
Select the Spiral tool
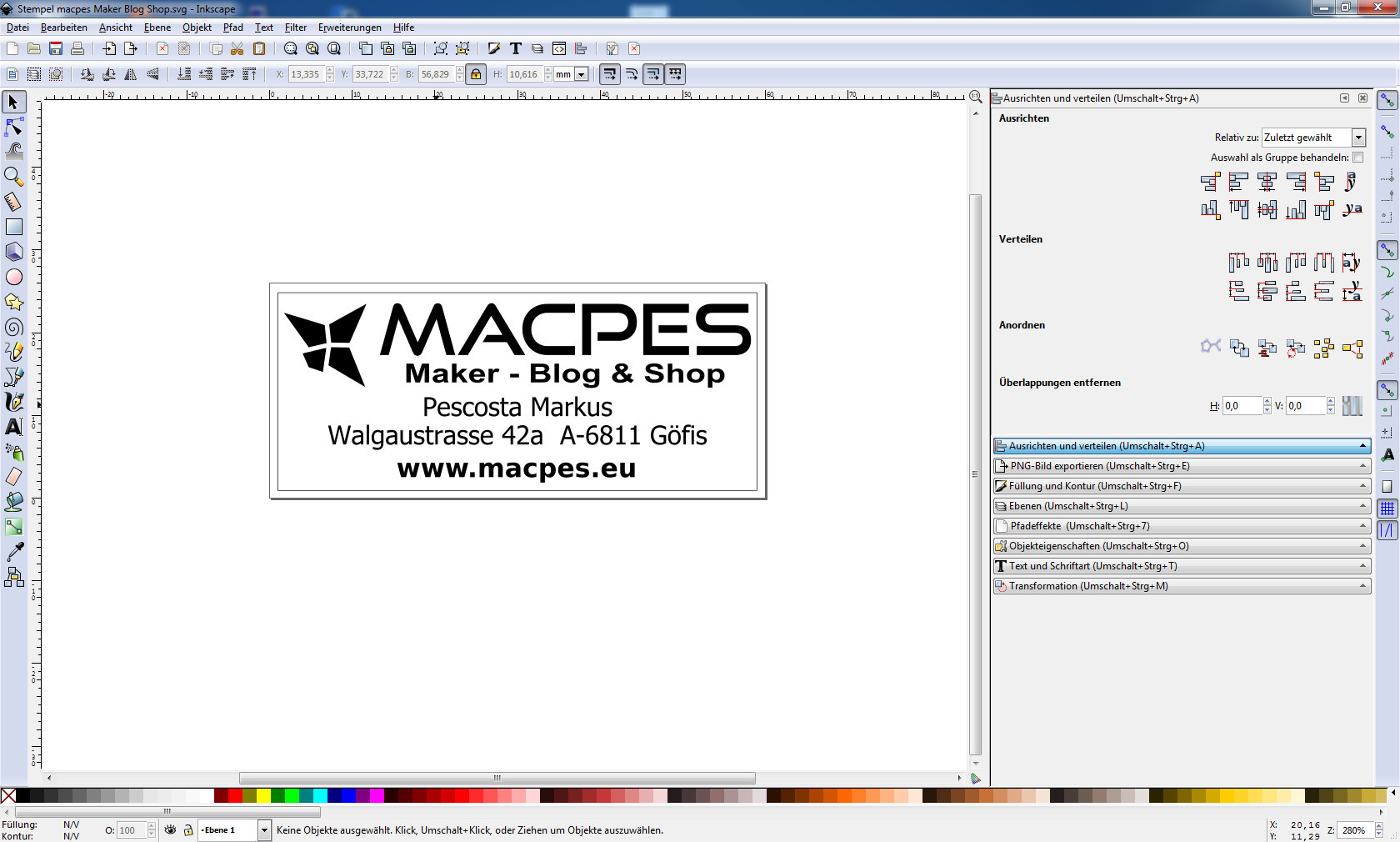click(13, 327)
